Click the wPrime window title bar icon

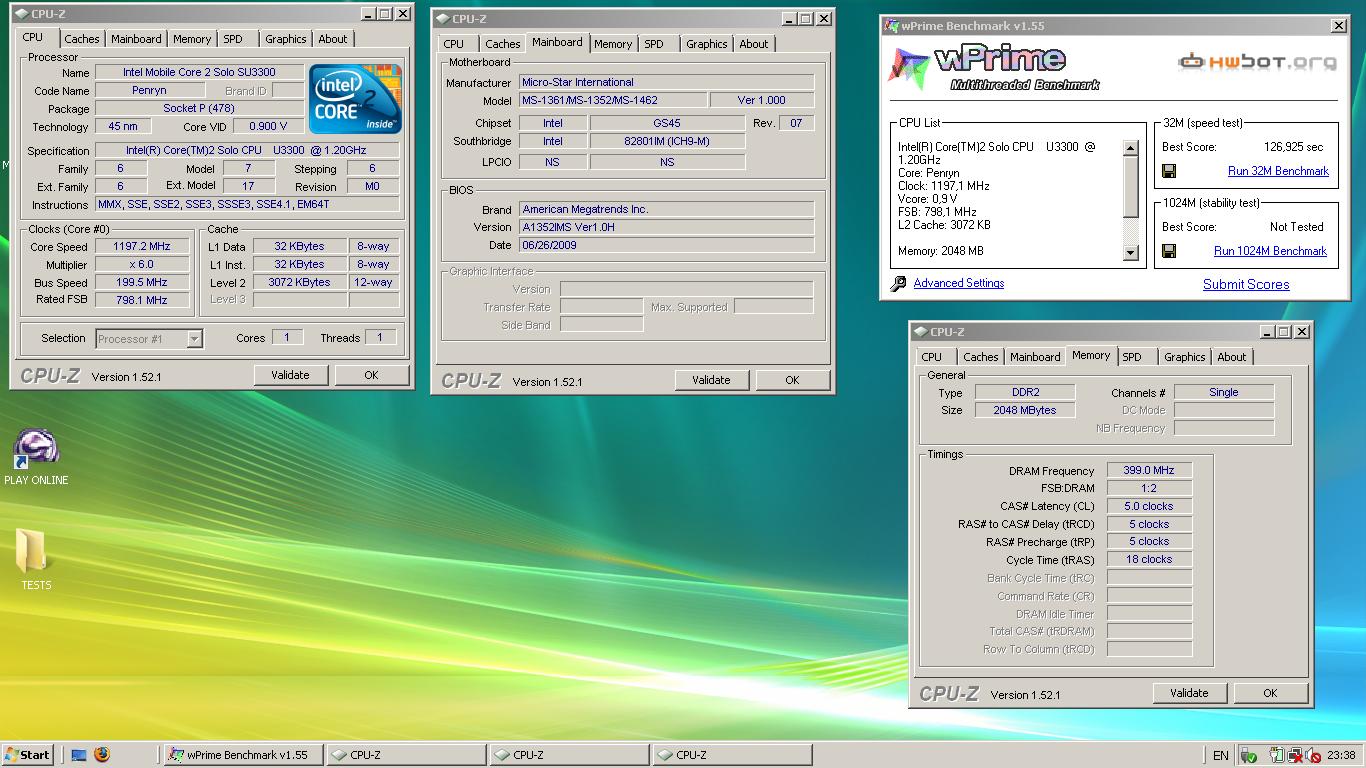(891, 26)
